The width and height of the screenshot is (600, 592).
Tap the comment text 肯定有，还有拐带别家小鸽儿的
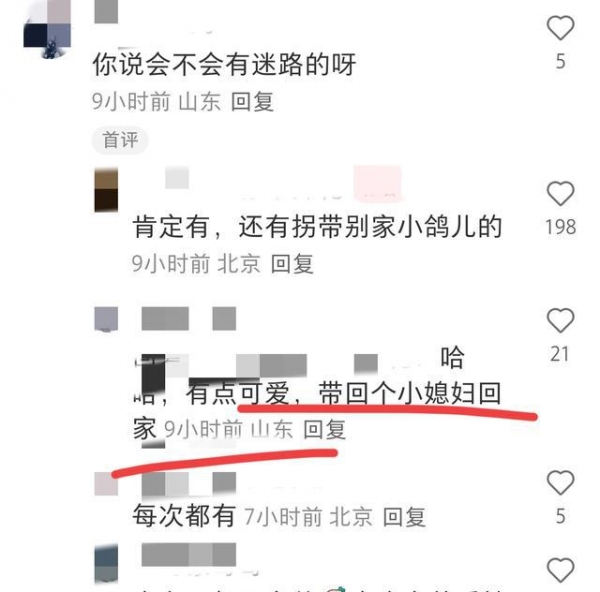[317, 227]
